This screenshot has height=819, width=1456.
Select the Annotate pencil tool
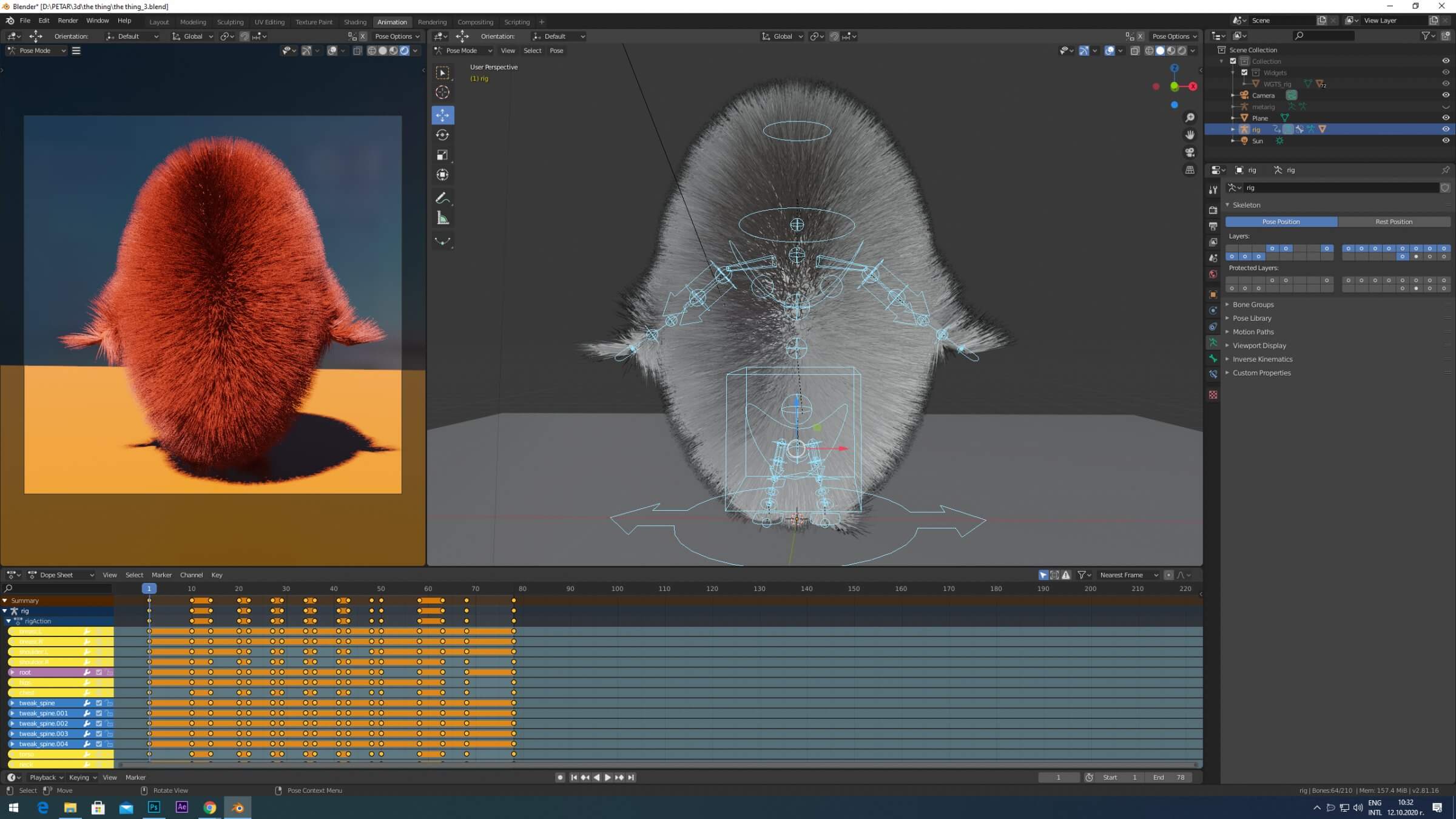tap(442, 198)
